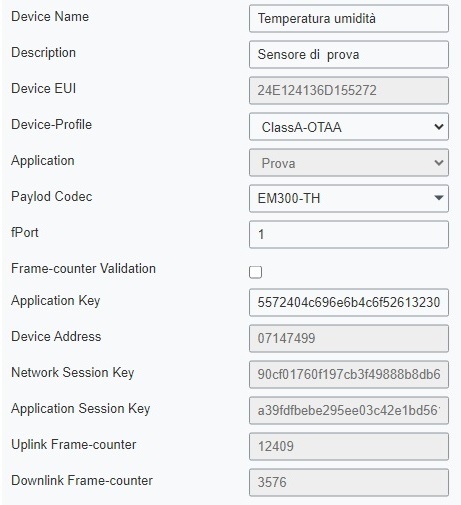Open the Paylod Codec dropdown showing EM300-TH
Viewport: 461px width, 505px height.
[349, 199]
